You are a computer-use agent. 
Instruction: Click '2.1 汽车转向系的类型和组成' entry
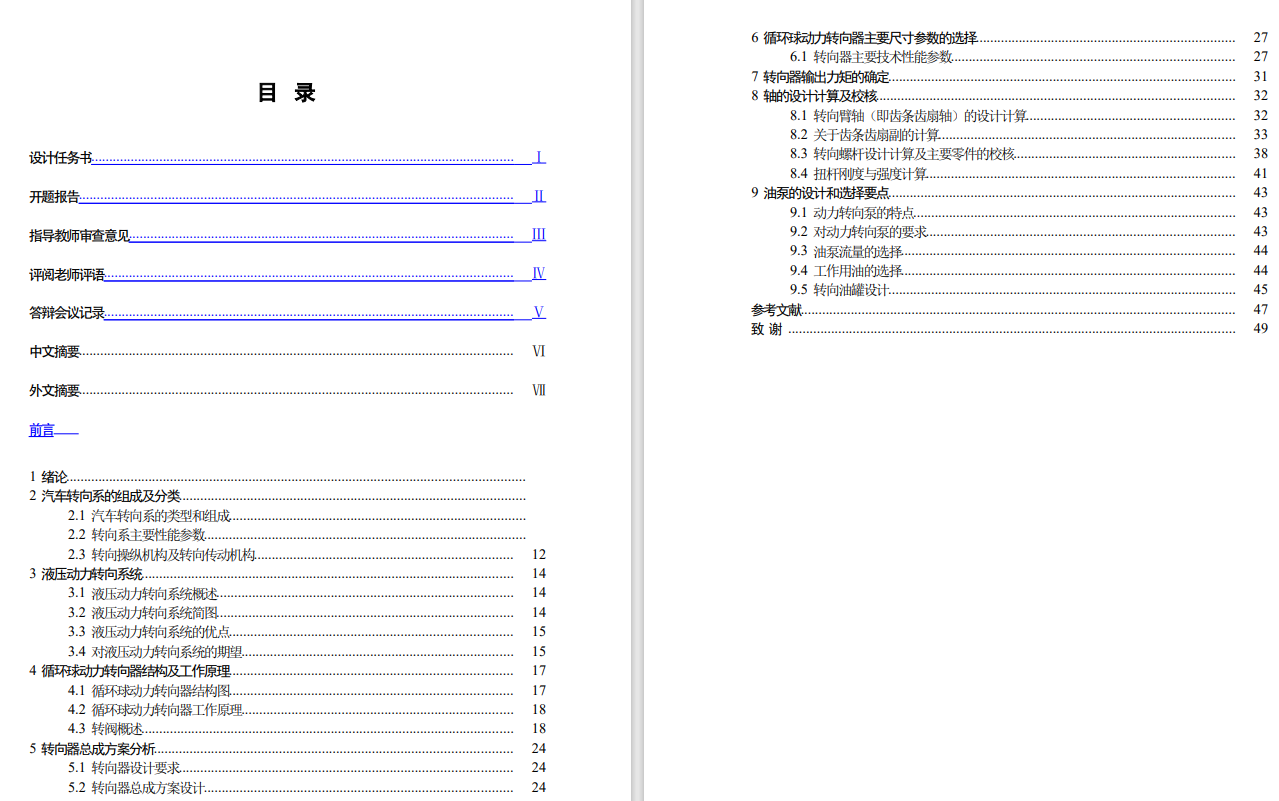pyautogui.click(x=297, y=516)
